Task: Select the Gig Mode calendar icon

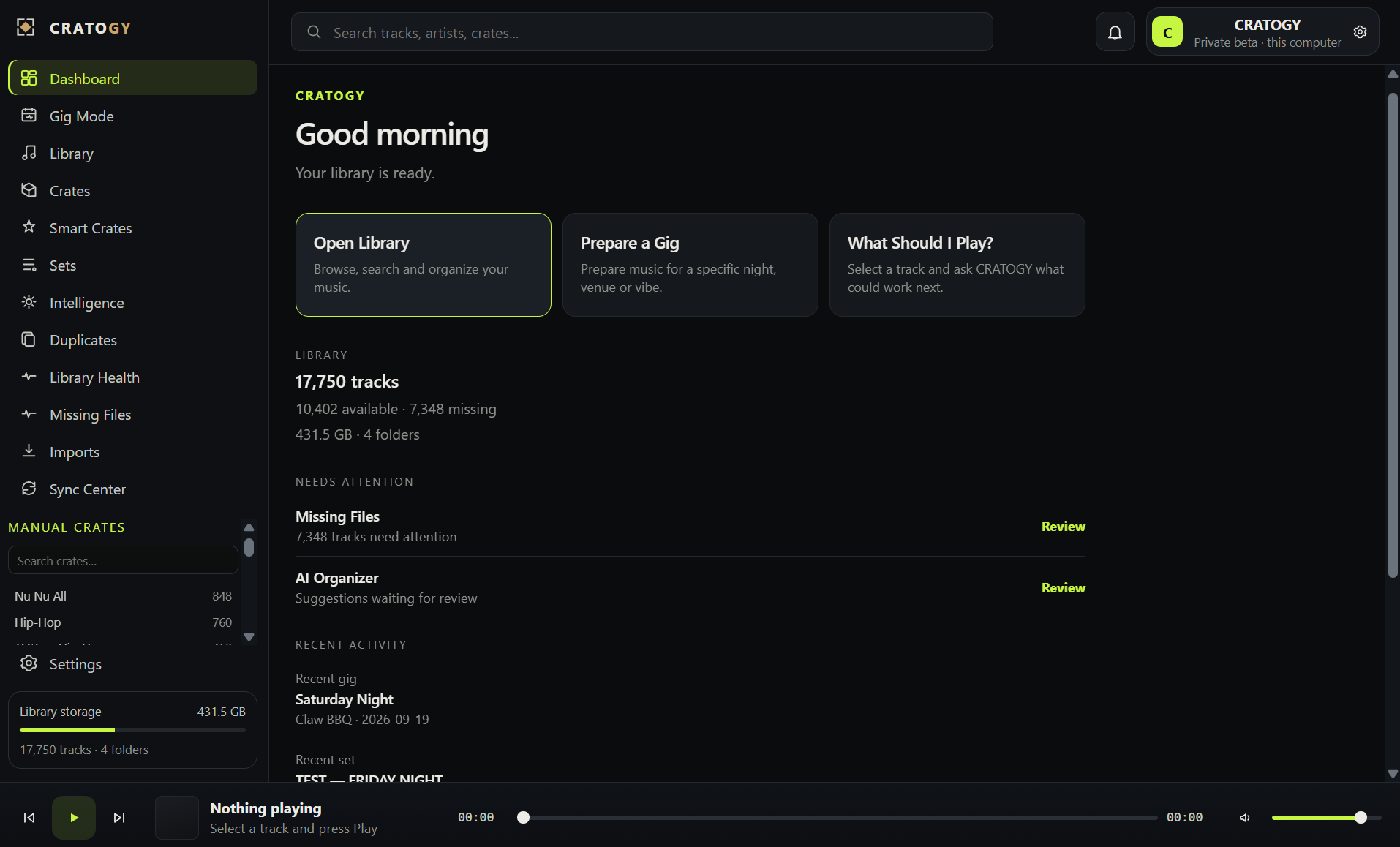Action: point(29,116)
